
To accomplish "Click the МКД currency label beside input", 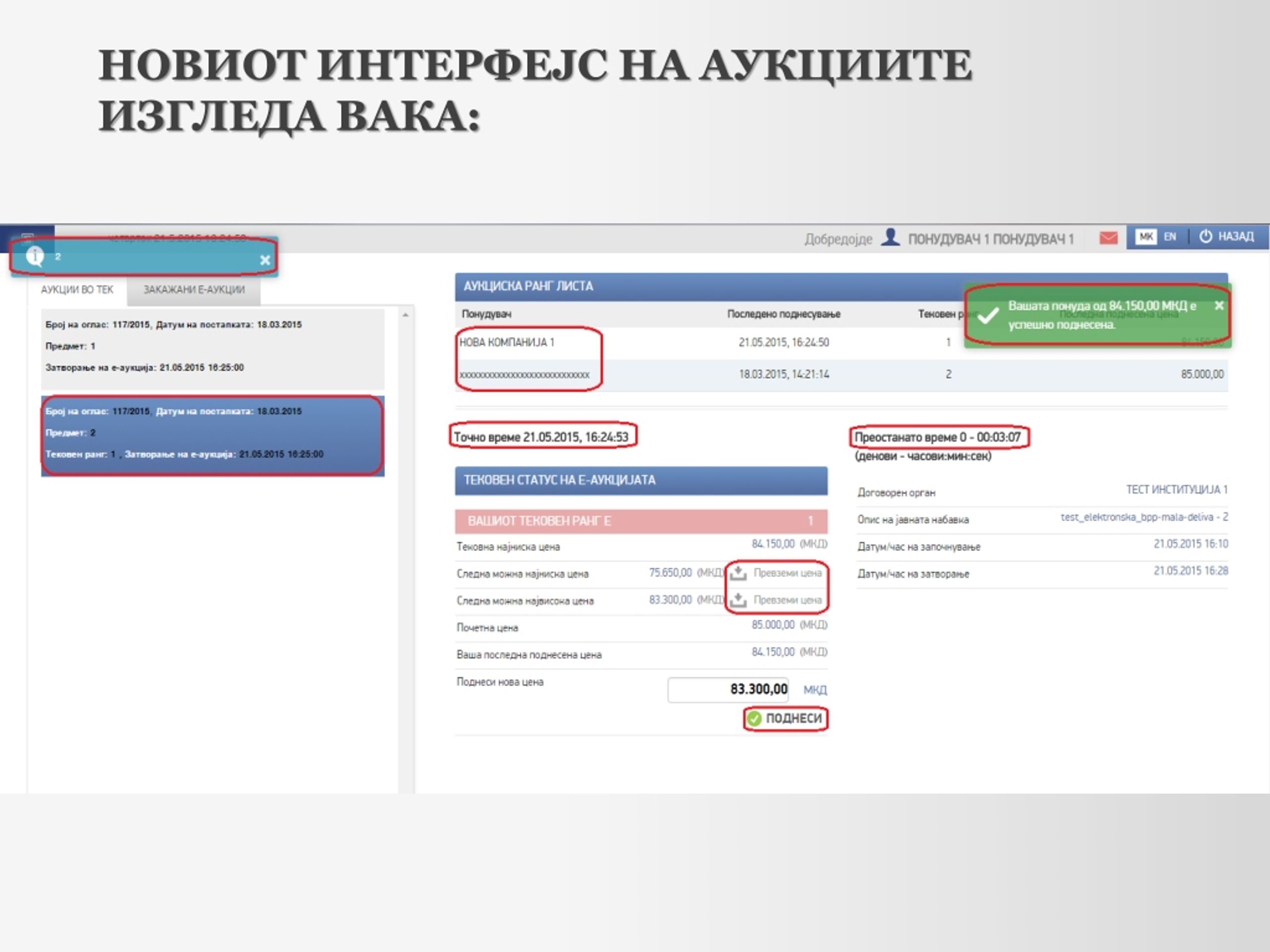I will pyautogui.click(x=815, y=690).
